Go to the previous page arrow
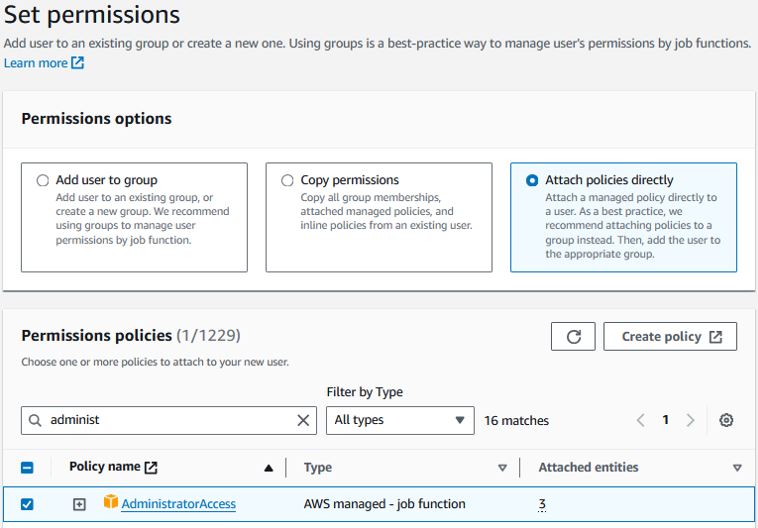This screenshot has width=758, height=528. coord(641,420)
